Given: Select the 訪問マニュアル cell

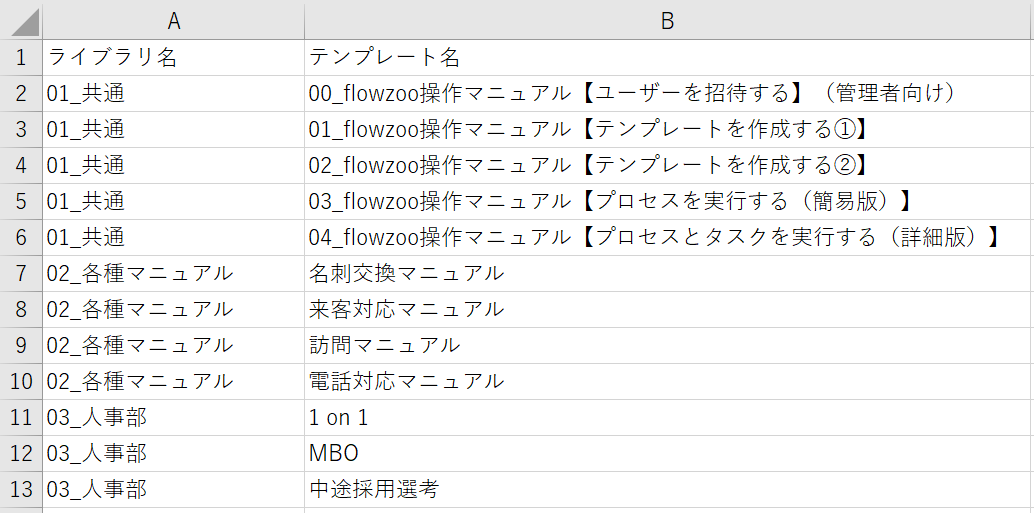Looking at the screenshot, I should [385, 345].
